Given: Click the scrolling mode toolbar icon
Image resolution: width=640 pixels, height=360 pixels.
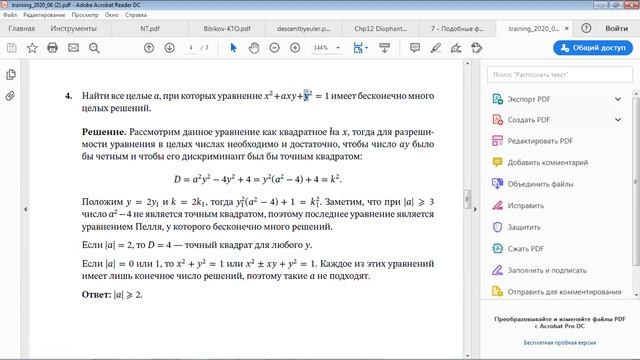Looking at the screenshot, I should point(384,48).
